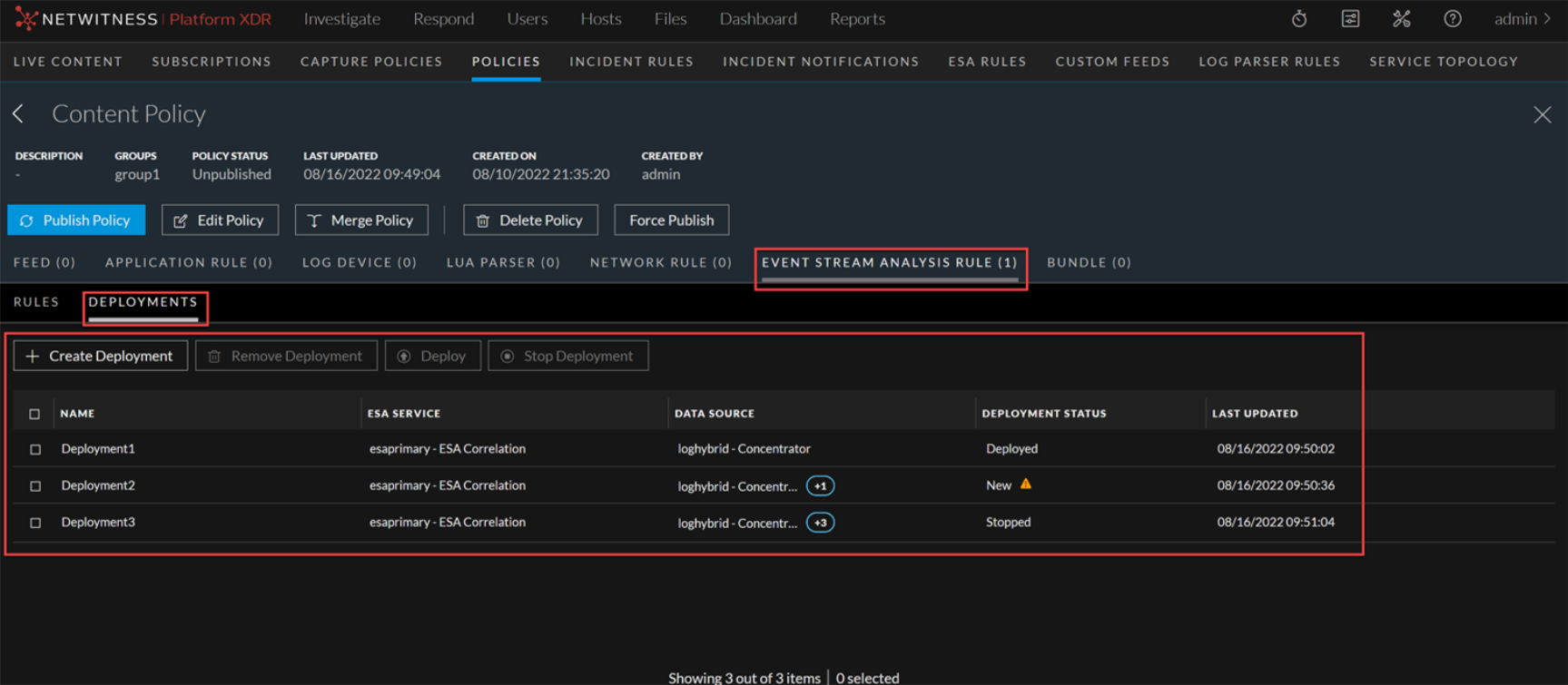This screenshot has width=1568, height=685.
Task: Select the Deployment1 row checkbox
Action: [35, 449]
